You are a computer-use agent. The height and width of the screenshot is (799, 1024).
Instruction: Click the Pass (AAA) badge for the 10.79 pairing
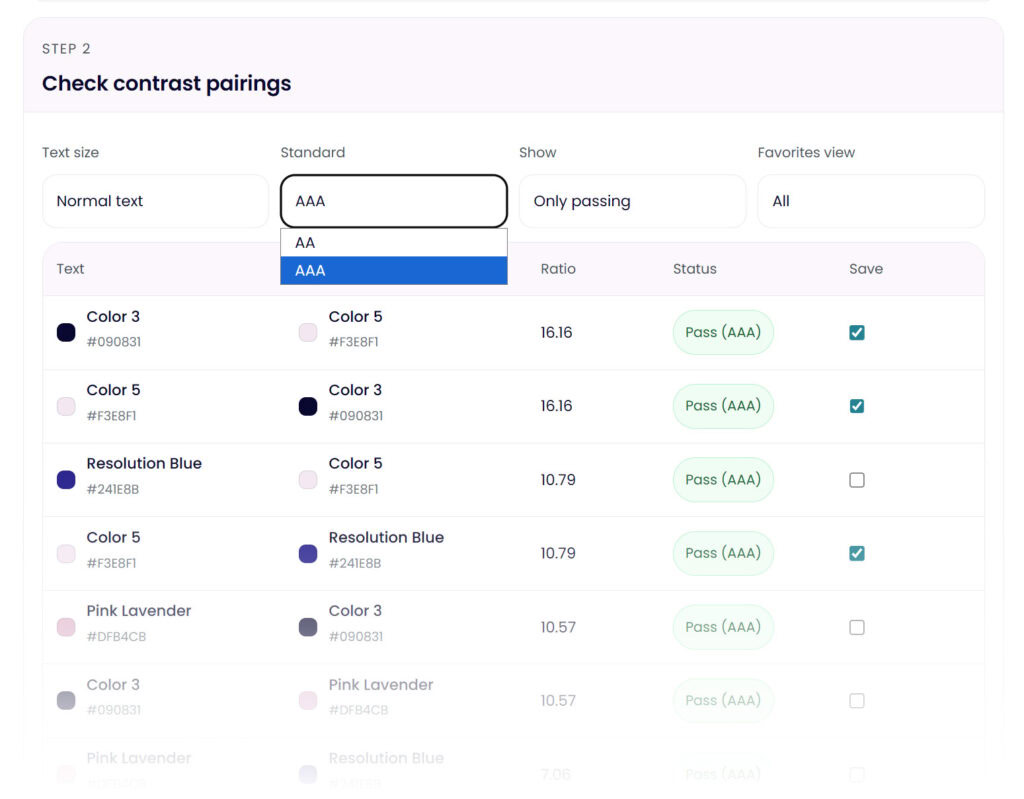[x=722, y=479]
